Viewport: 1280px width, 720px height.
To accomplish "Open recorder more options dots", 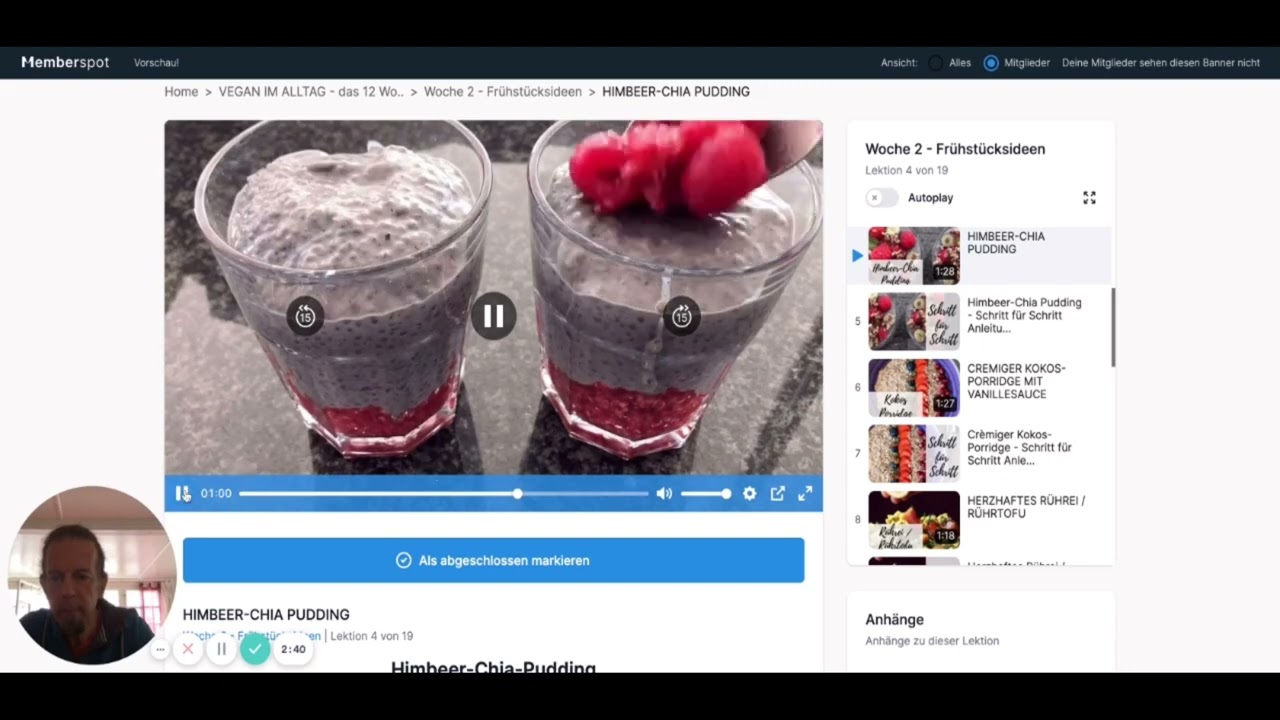I will (x=160, y=650).
